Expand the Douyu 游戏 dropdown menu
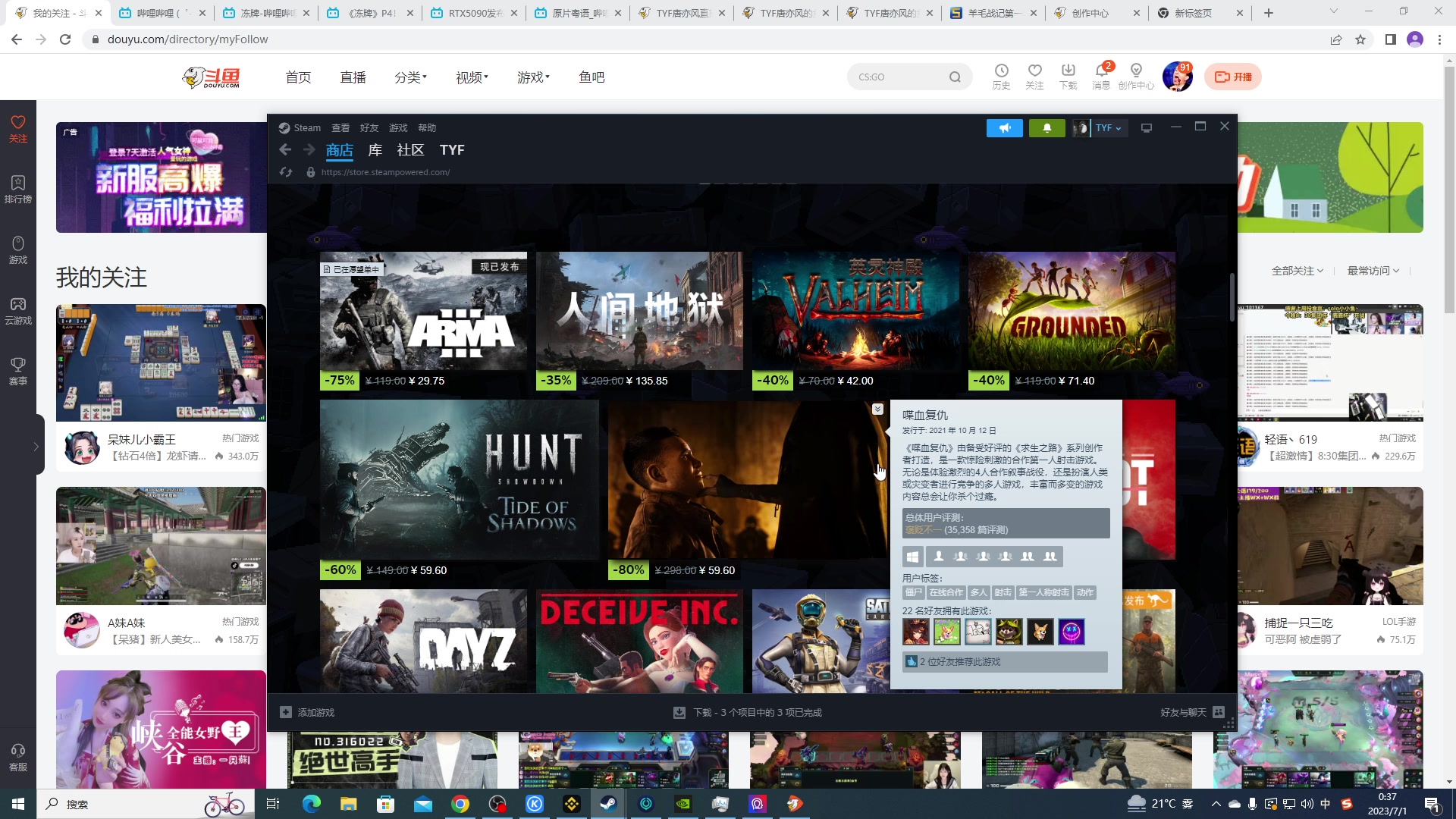Screen dimensions: 1456x819 click(533, 77)
